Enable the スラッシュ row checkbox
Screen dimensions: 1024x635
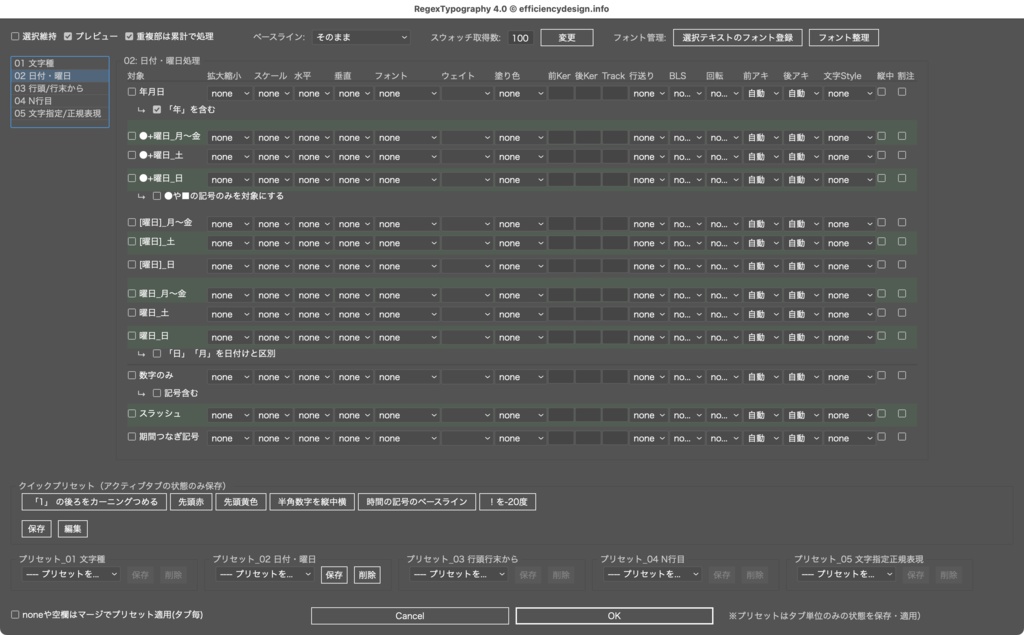(x=132, y=414)
